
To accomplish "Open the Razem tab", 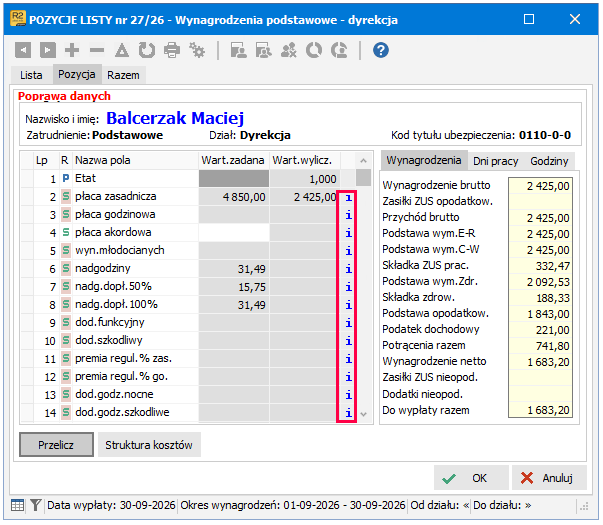I will coord(123,75).
